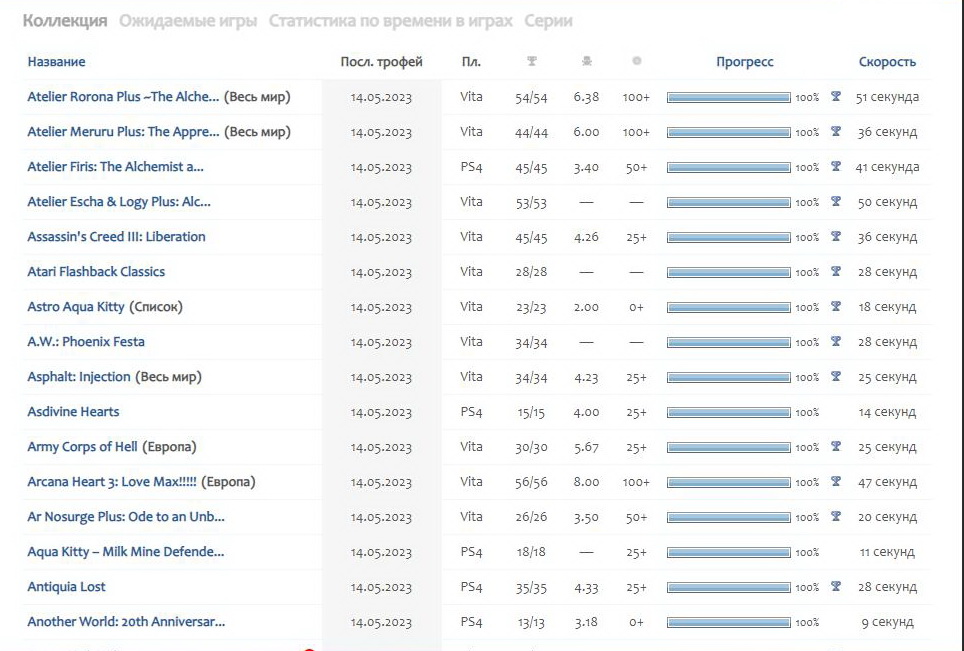Image resolution: width=964 pixels, height=651 pixels.
Task: Click platinum trophy icon in Atari Flashback Classics row
Action: click(835, 272)
